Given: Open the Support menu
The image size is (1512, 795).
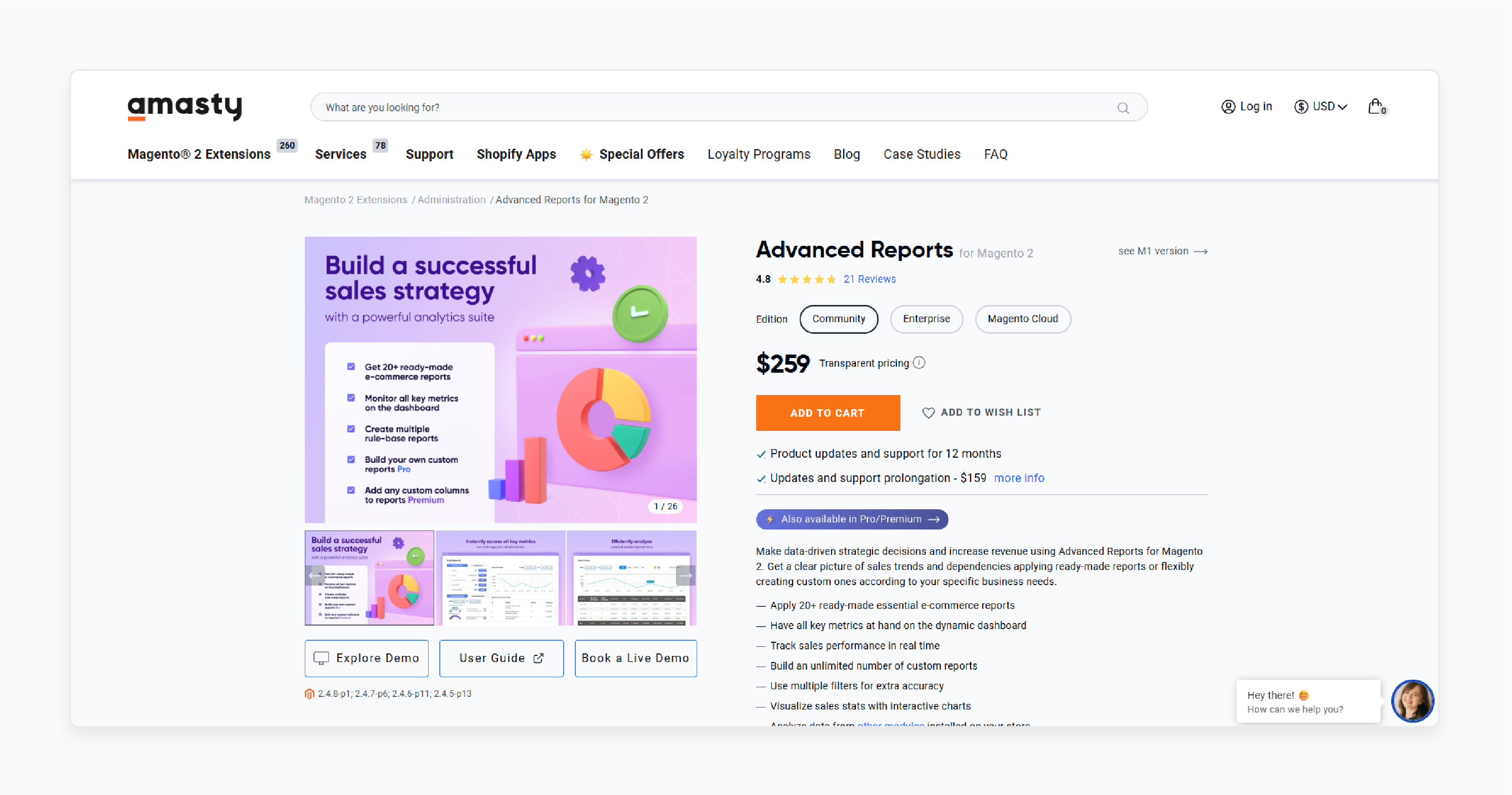Looking at the screenshot, I should [x=429, y=154].
